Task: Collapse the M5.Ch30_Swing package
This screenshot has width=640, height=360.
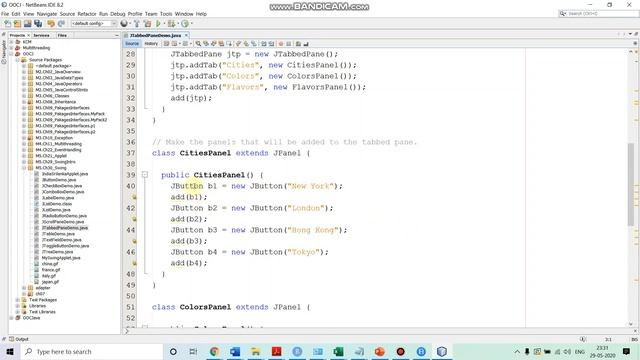Action: tap(24, 168)
